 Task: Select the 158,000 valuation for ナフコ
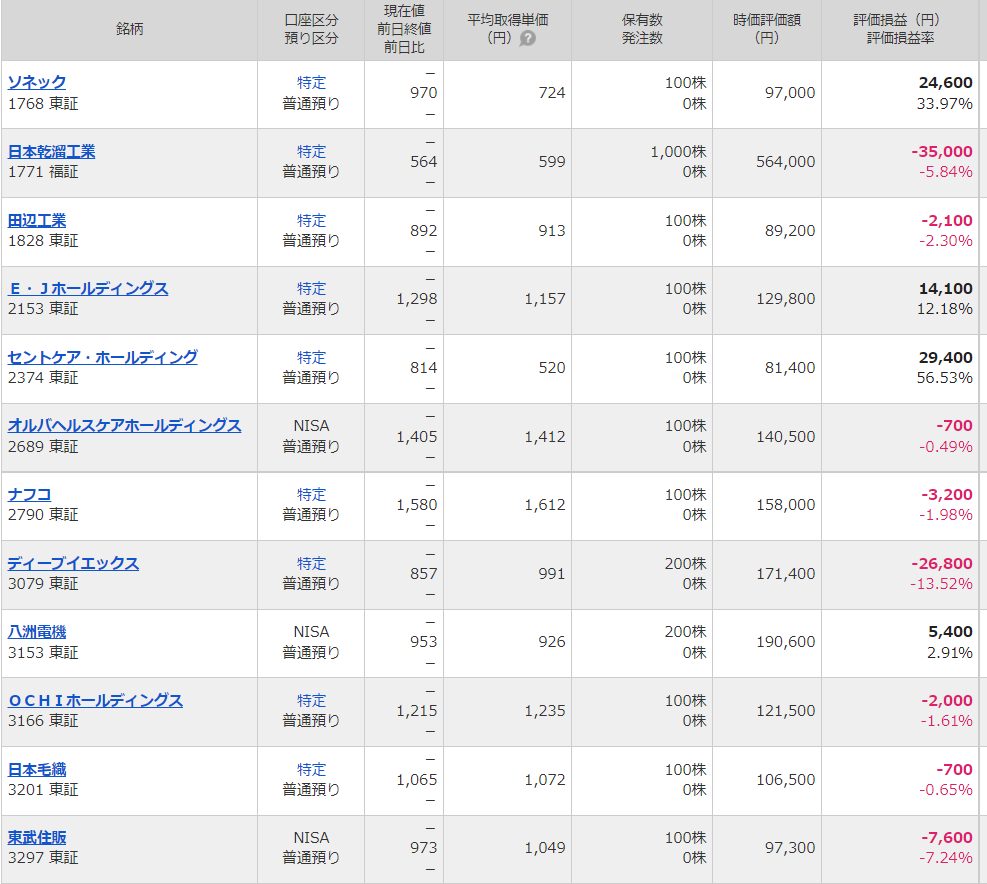click(x=786, y=505)
